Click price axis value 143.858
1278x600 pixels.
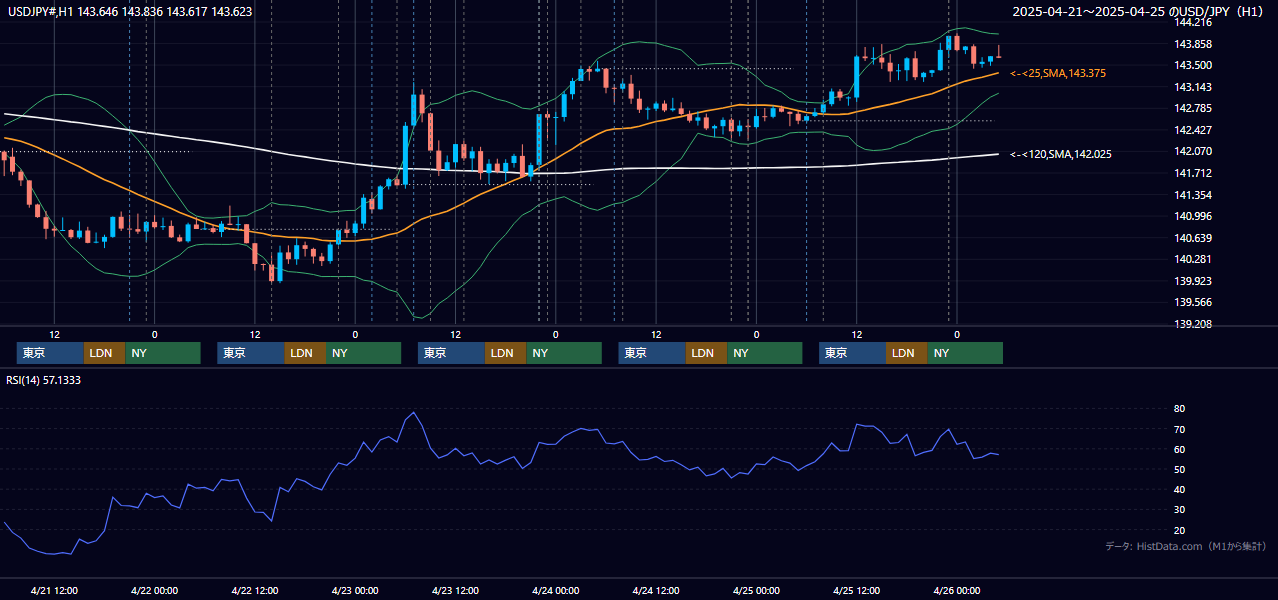[x=1194, y=44]
